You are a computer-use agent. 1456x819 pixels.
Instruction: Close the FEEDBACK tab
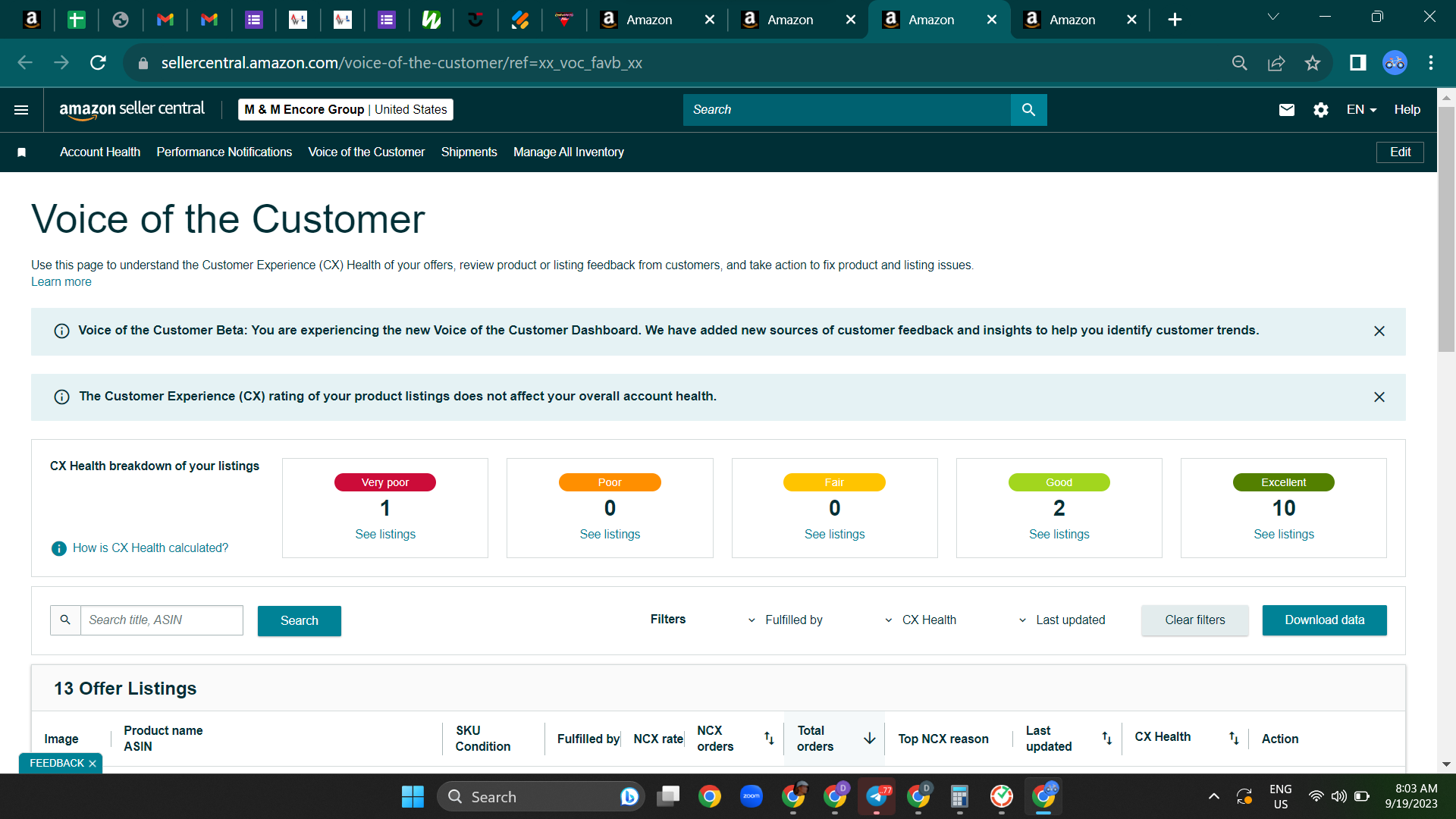click(93, 764)
